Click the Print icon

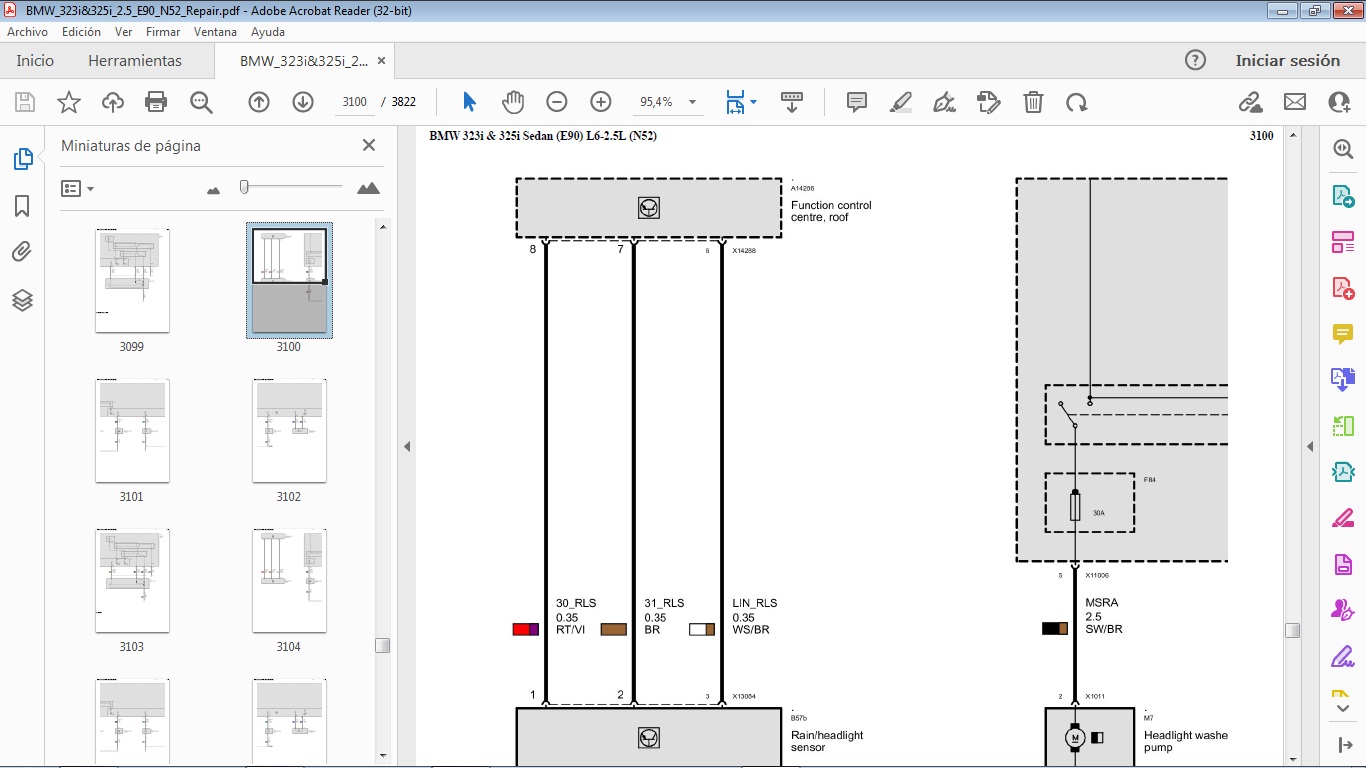pyautogui.click(x=156, y=102)
